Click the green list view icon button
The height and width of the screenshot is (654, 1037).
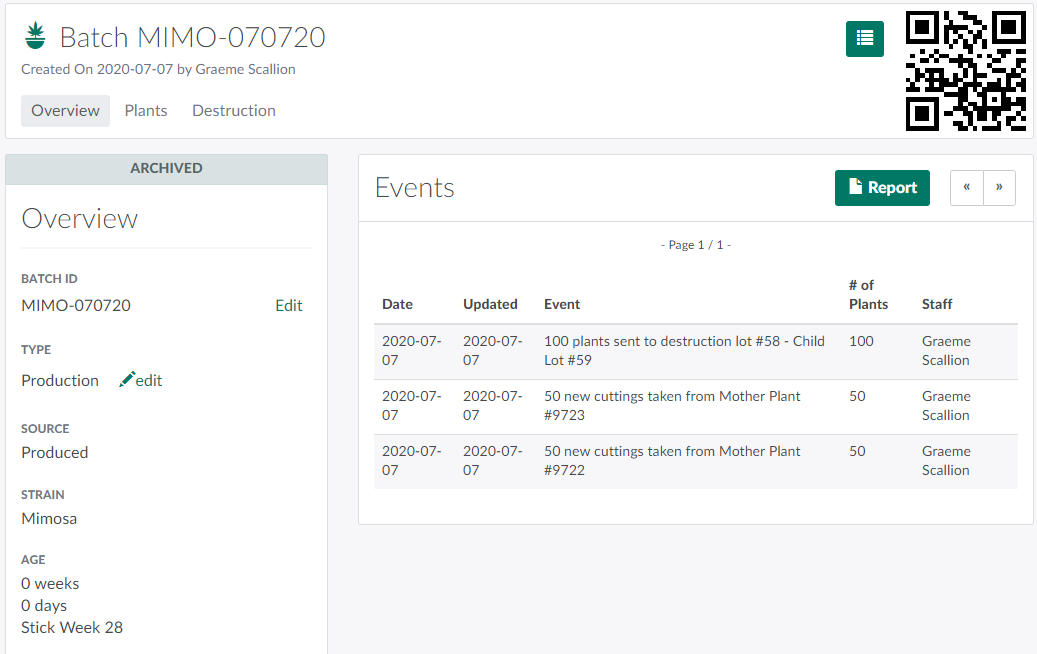tap(864, 38)
